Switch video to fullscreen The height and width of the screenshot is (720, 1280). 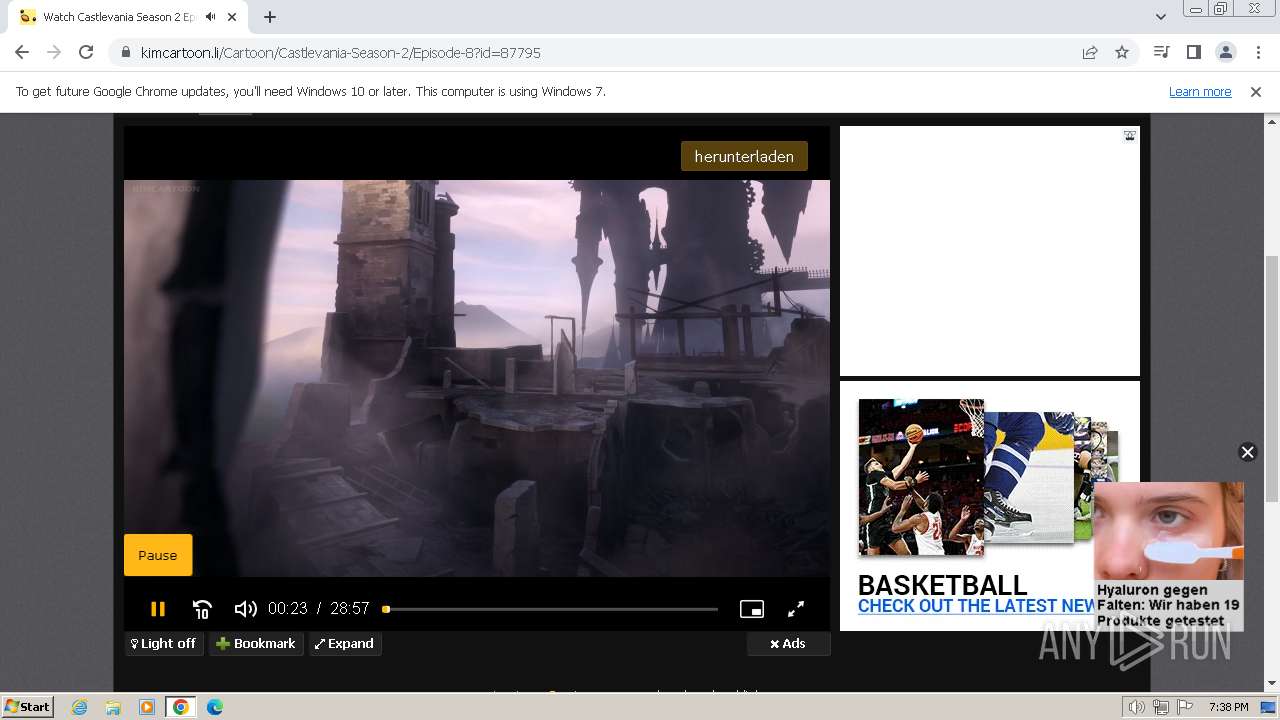click(796, 609)
